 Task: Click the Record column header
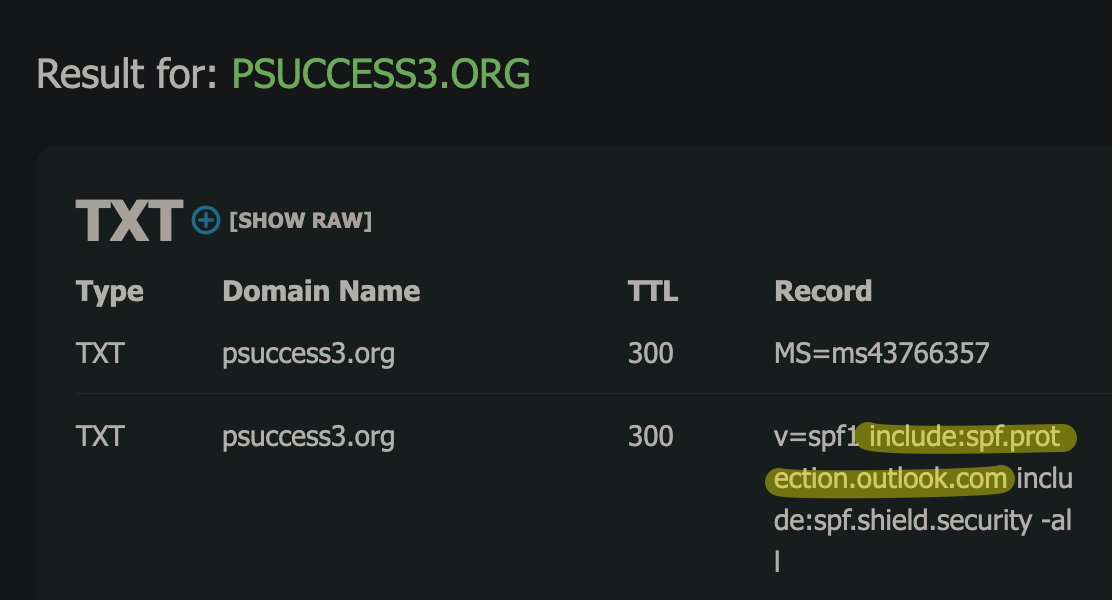pyautogui.click(x=823, y=291)
